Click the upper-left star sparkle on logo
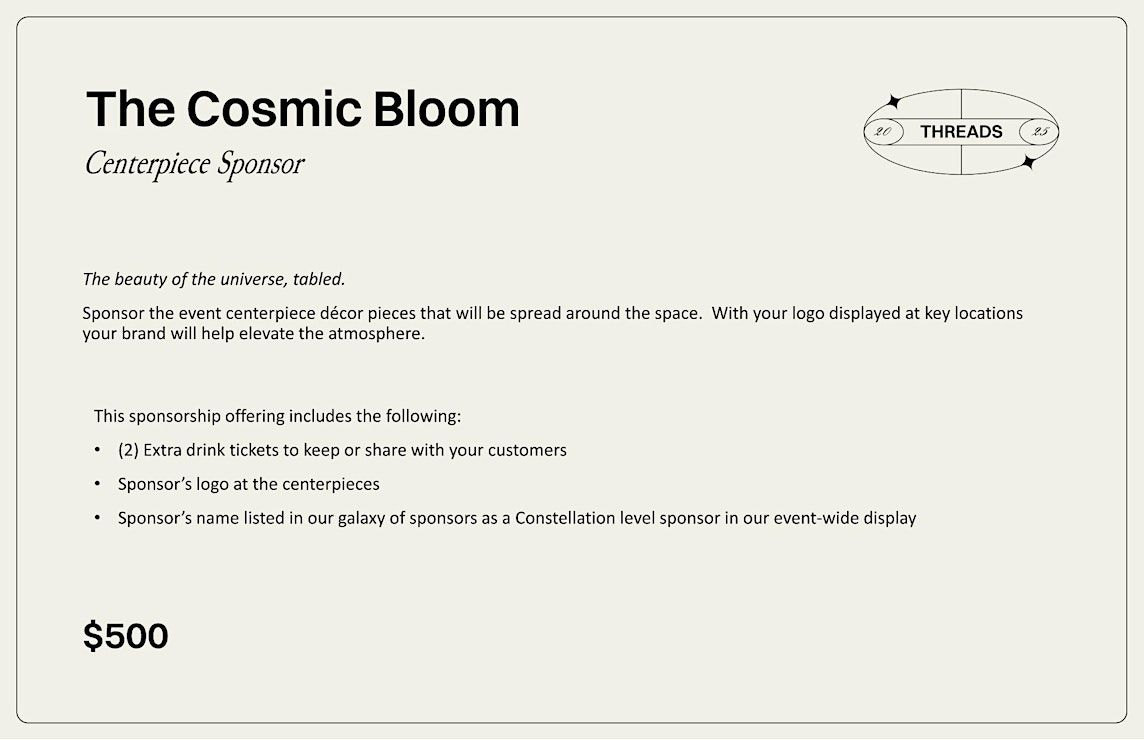 892,101
